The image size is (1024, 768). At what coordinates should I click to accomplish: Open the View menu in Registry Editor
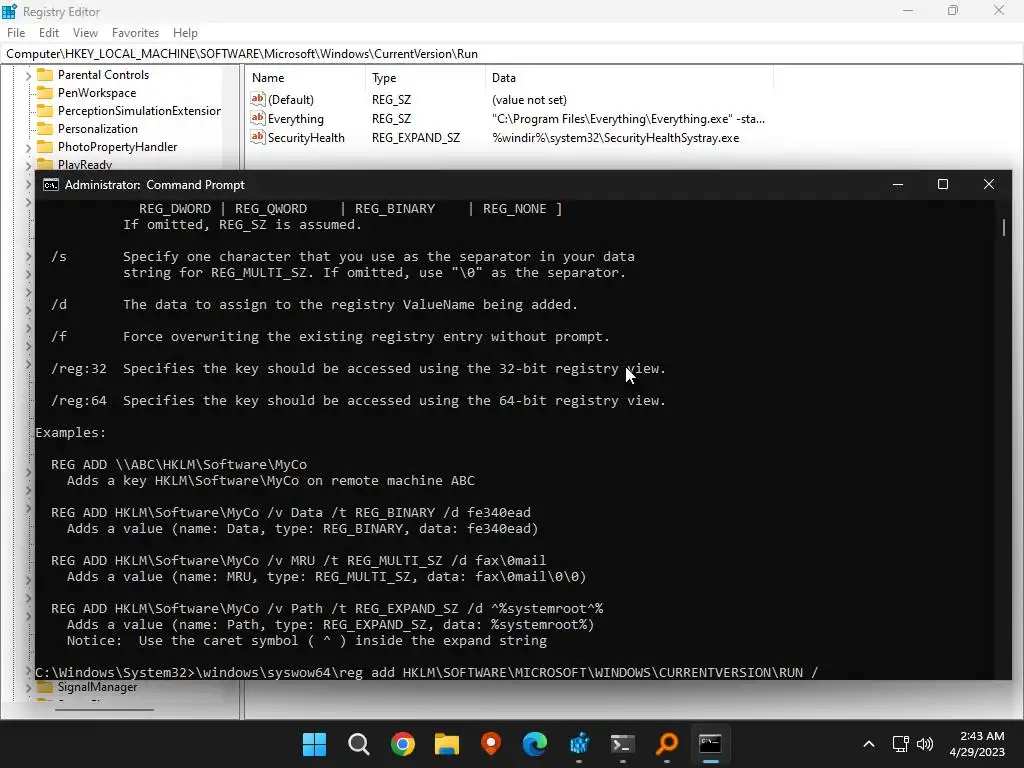pos(85,33)
